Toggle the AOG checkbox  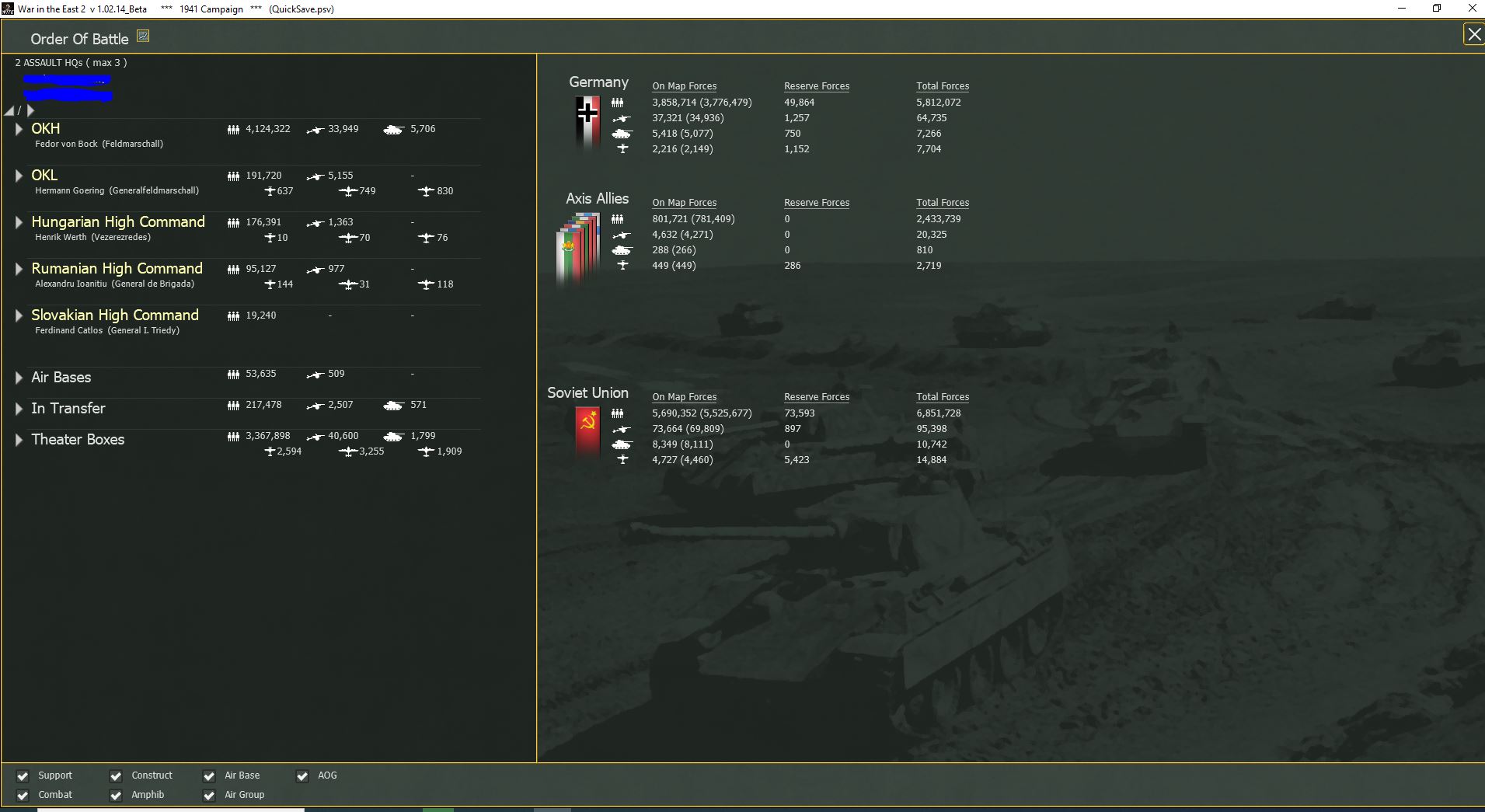[x=302, y=775]
